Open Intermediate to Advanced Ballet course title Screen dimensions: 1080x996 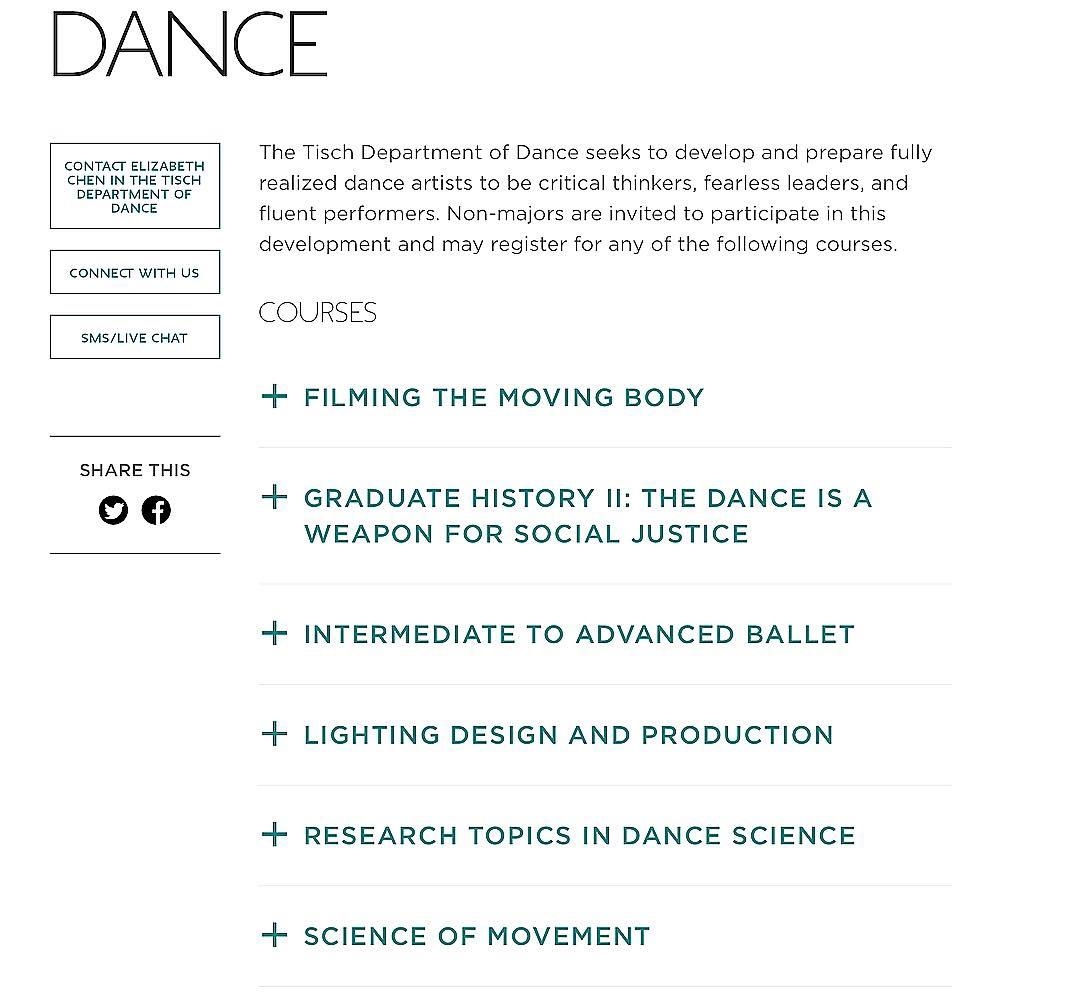(x=579, y=634)
